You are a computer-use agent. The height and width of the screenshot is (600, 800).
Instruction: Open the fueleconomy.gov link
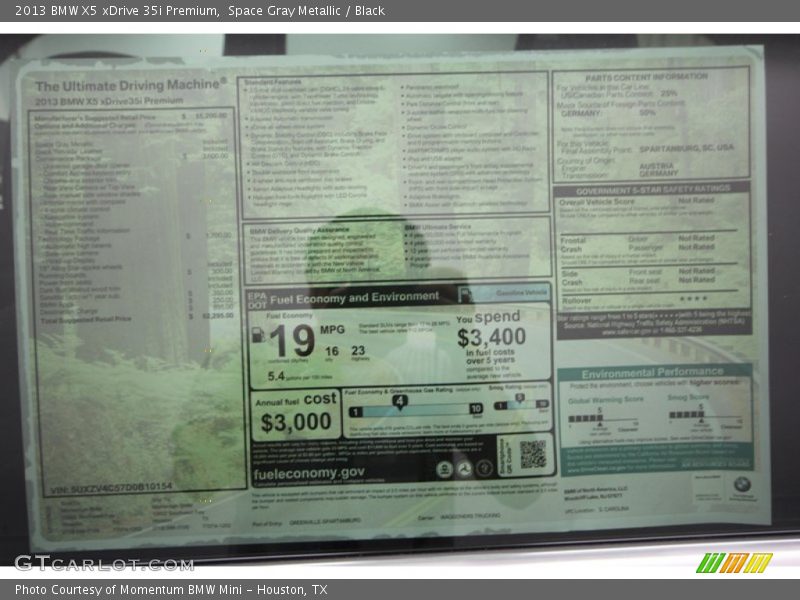coord(309,473)
